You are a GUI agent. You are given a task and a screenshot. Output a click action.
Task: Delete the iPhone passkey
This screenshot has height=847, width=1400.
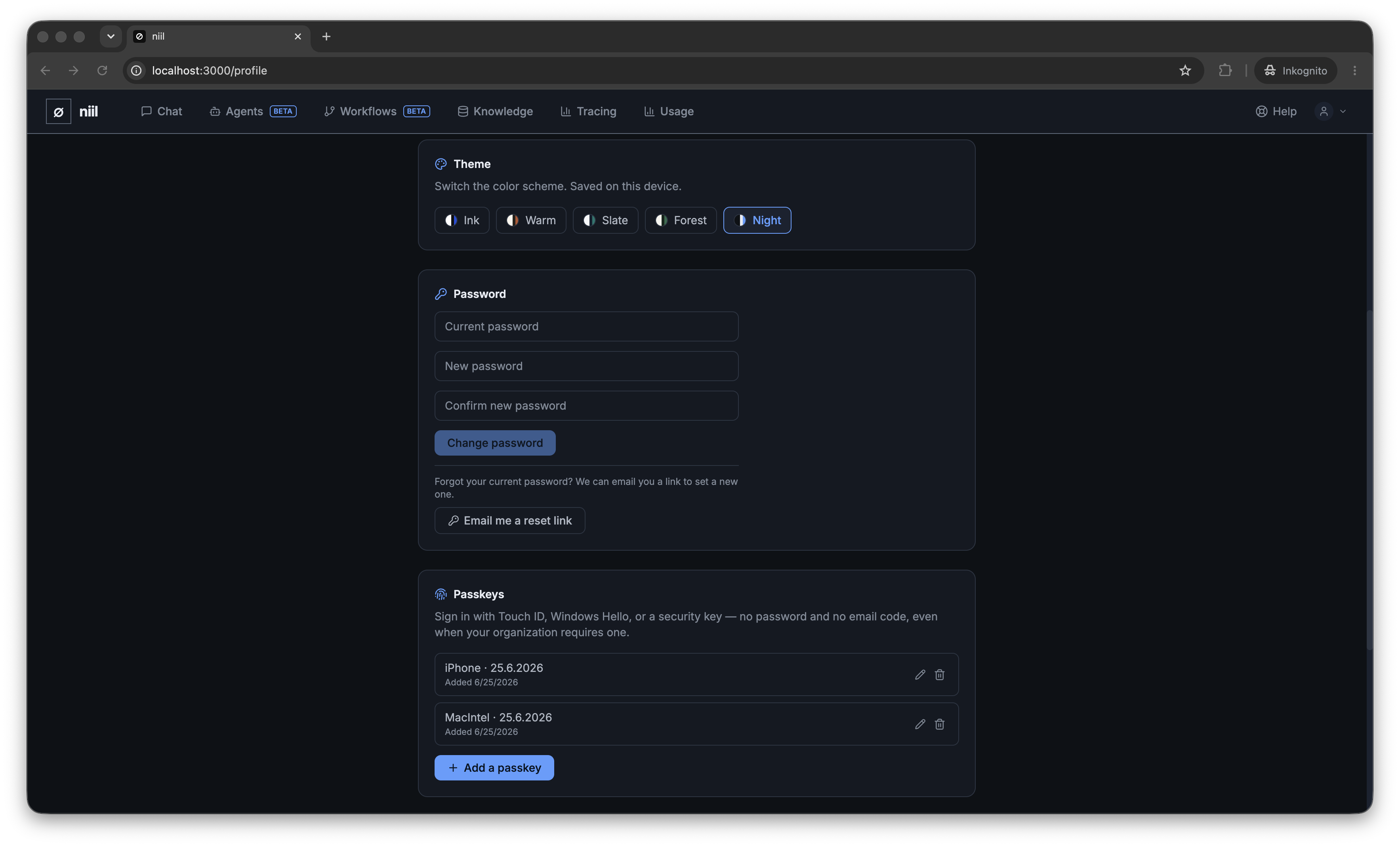[940, 675]
